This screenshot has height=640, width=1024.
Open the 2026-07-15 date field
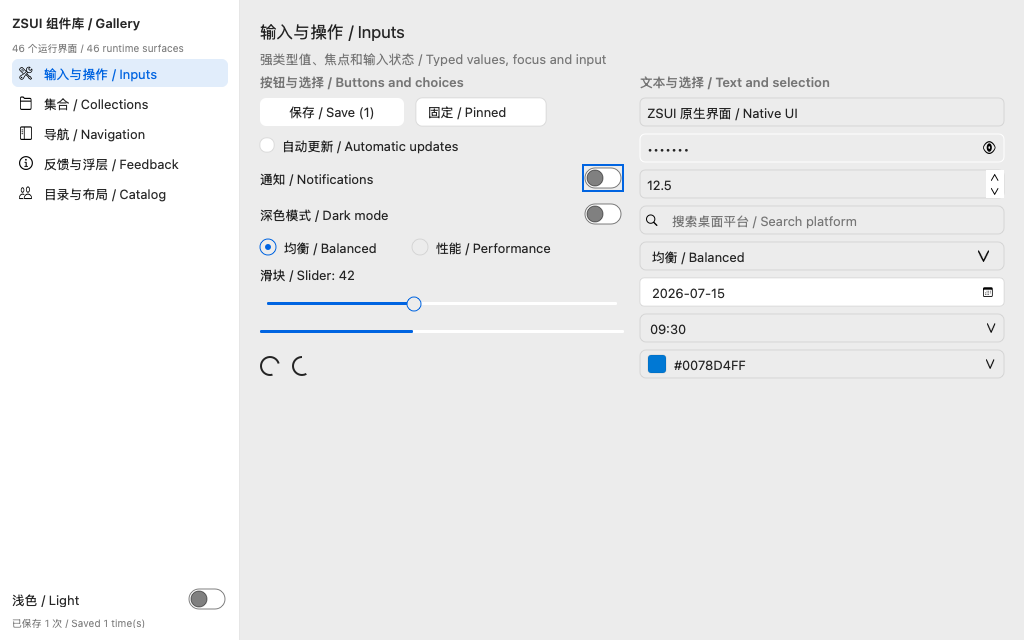(822, 293)
